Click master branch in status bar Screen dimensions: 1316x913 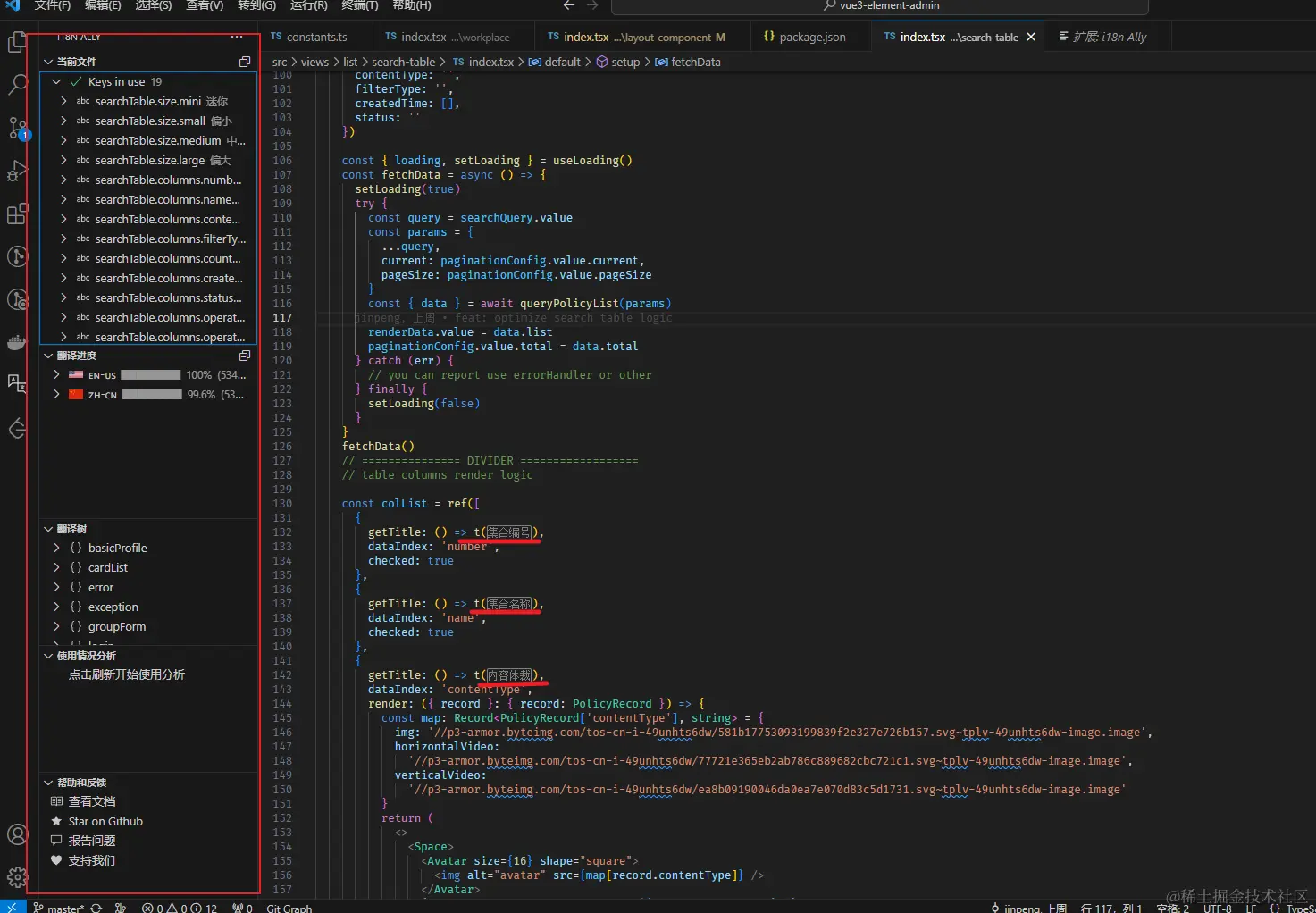point(59,908)
